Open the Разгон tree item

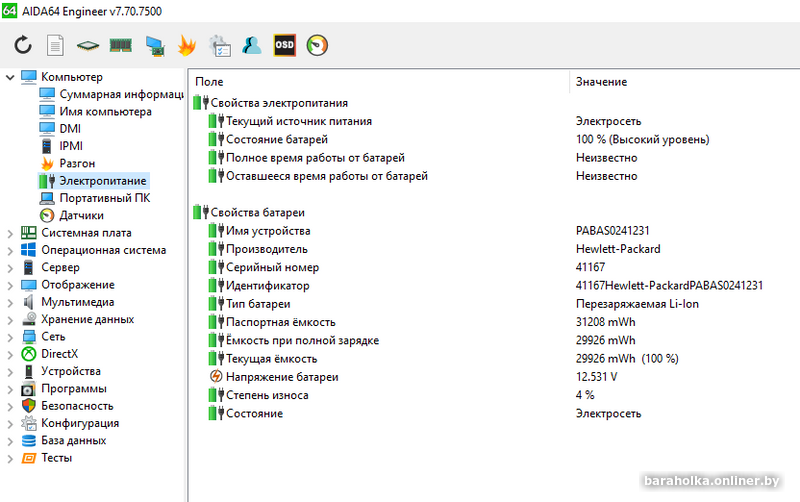point(77,163)
